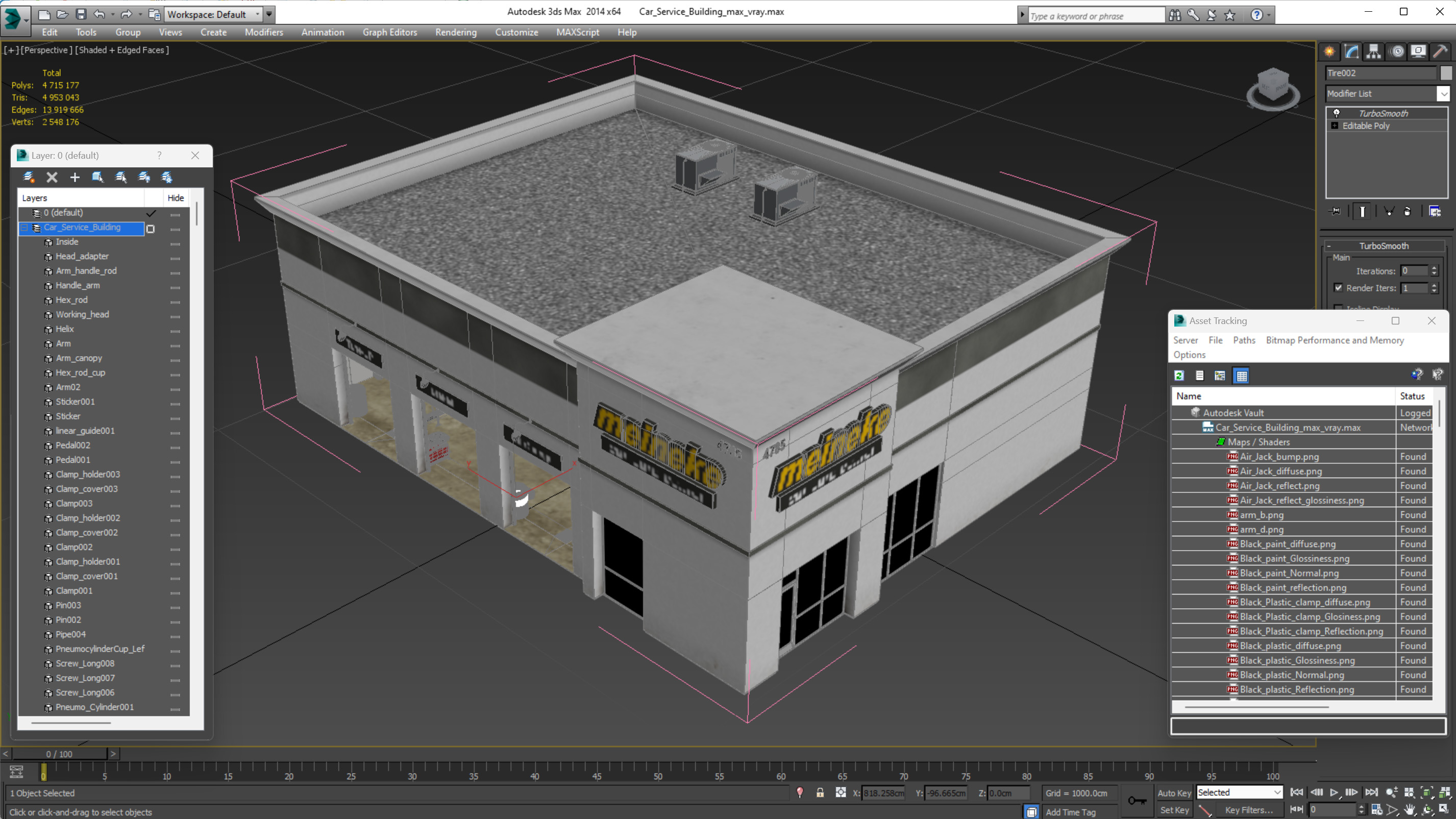The image size is (1456, 819).
Task: Open the Graph Editors menu
Action: tap(389, 32)
